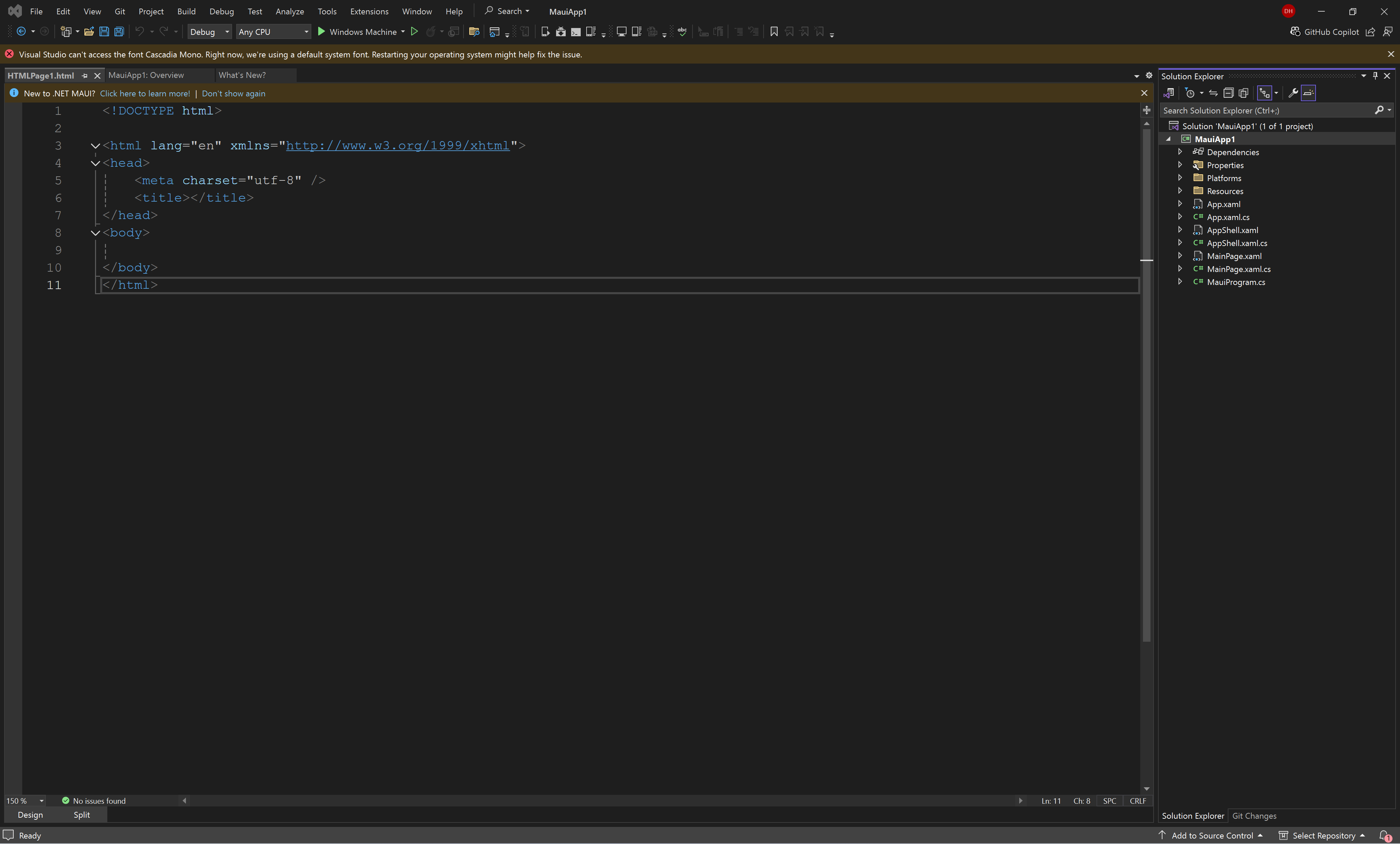This screenshot has height=844, width=1400.
Task: Expand the Dependencies node in Solution Explorer
Action: [x=1180, y=152]
